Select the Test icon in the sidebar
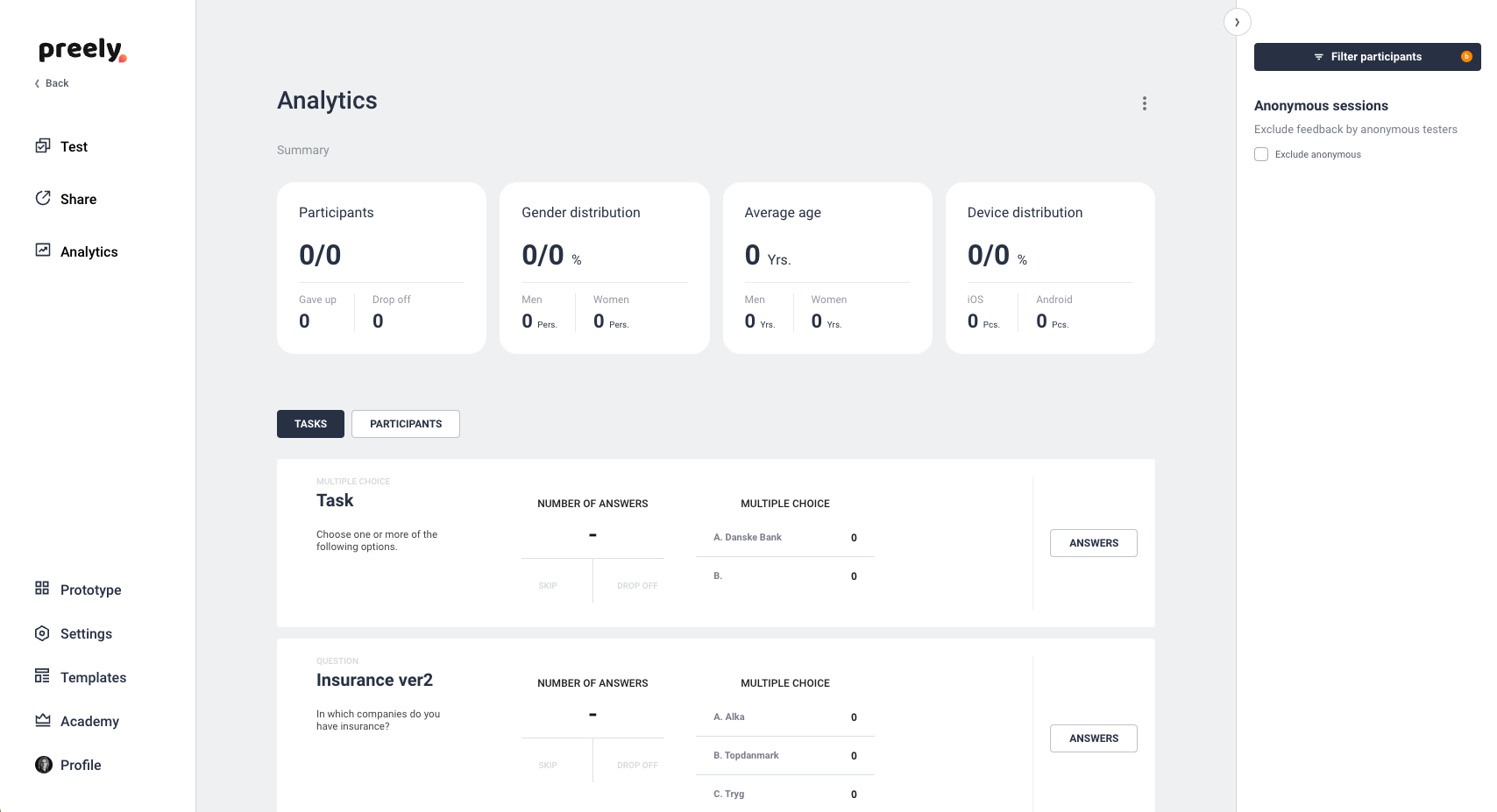 [x=44, y=146]
